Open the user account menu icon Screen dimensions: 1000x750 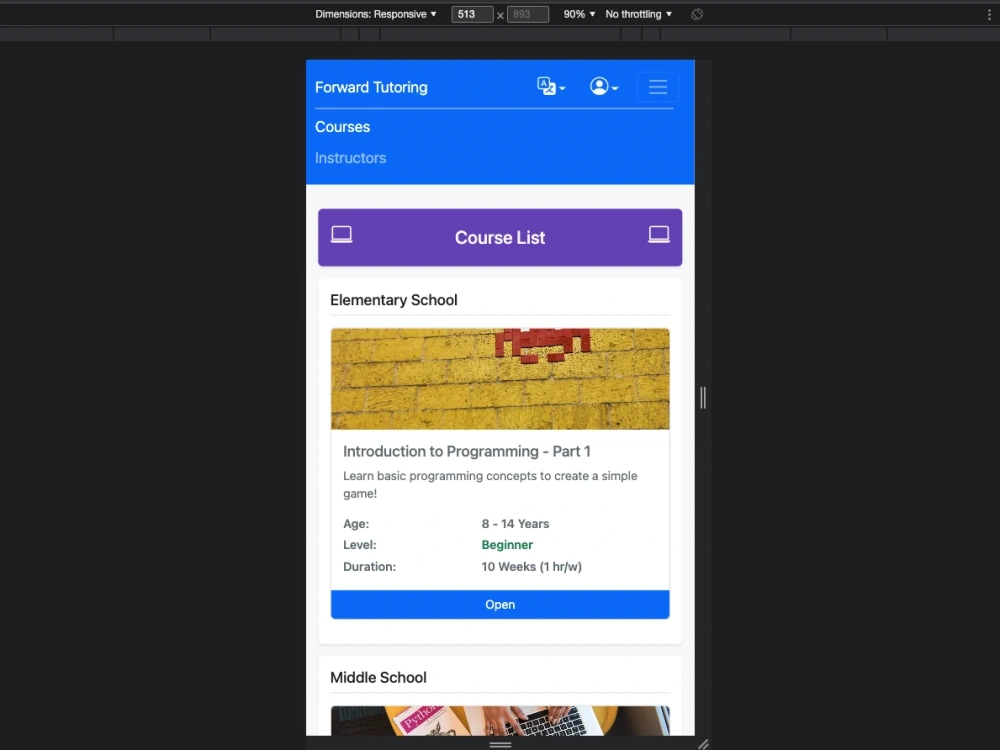coord(603,86)
